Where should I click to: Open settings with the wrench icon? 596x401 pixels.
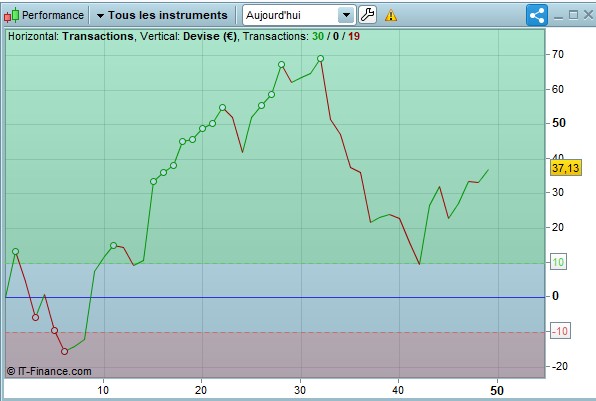tap(367, 15)
